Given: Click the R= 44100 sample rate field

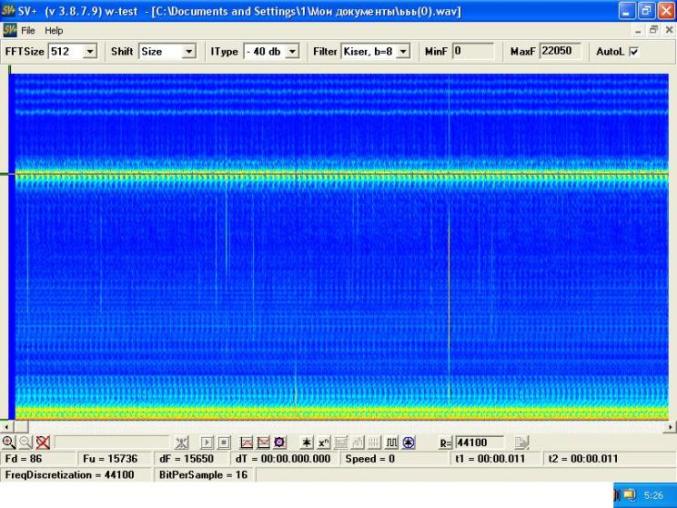Looking at the screenshot, I should coord(479,442).
